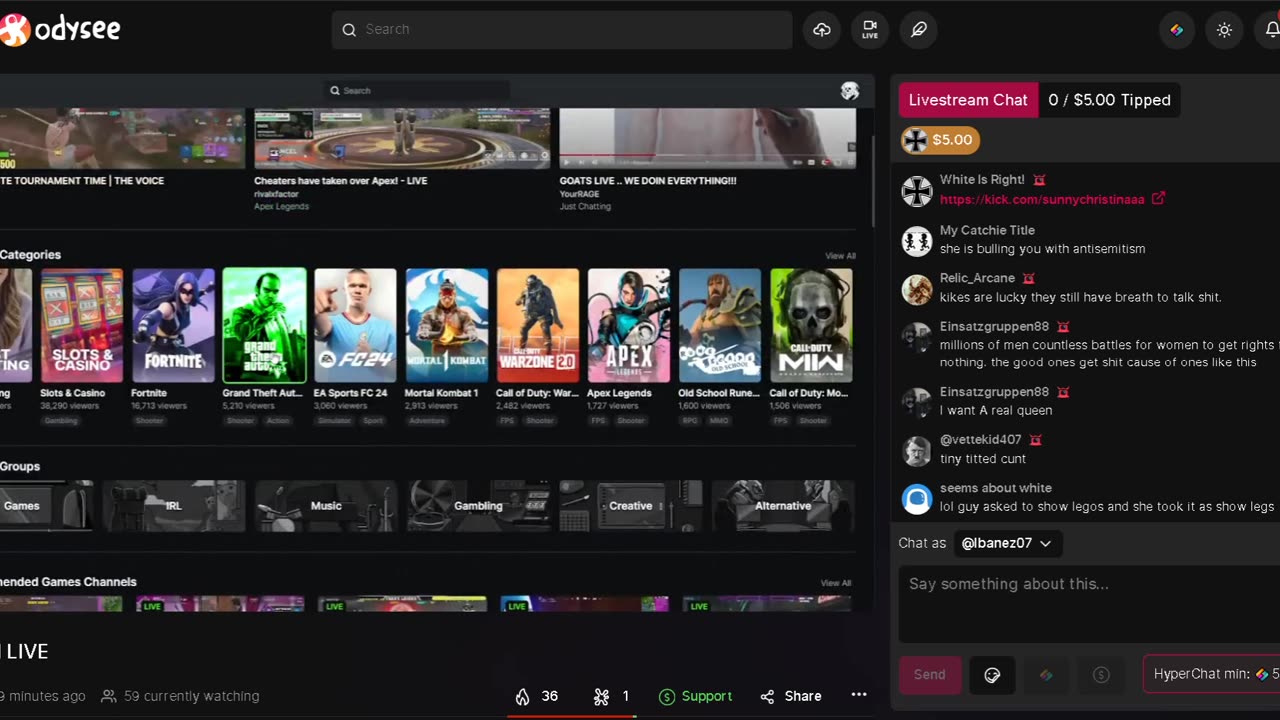The image size is (1280, 720).
Task: Click View All beside Categories
Action: click(840, 256)
